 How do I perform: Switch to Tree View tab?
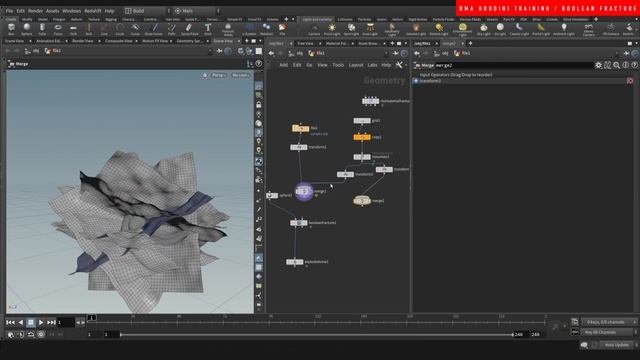pos(305,43)
